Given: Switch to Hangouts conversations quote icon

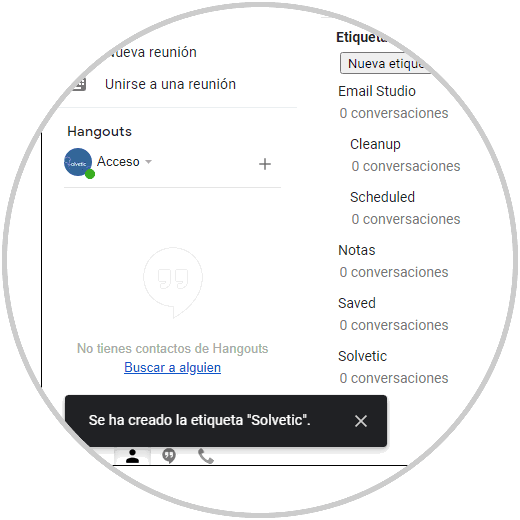Looking at the screenshot, I should (x=169, y=456).
